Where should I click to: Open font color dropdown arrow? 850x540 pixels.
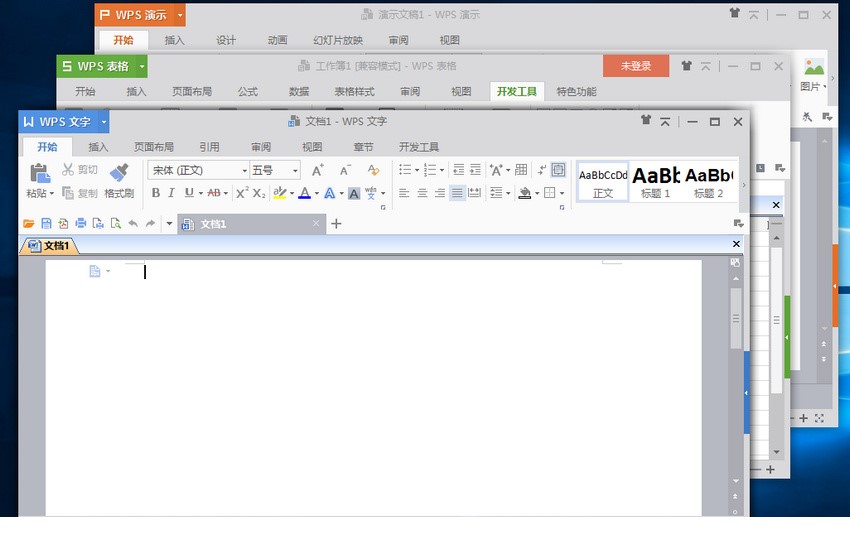click(317, 193)
